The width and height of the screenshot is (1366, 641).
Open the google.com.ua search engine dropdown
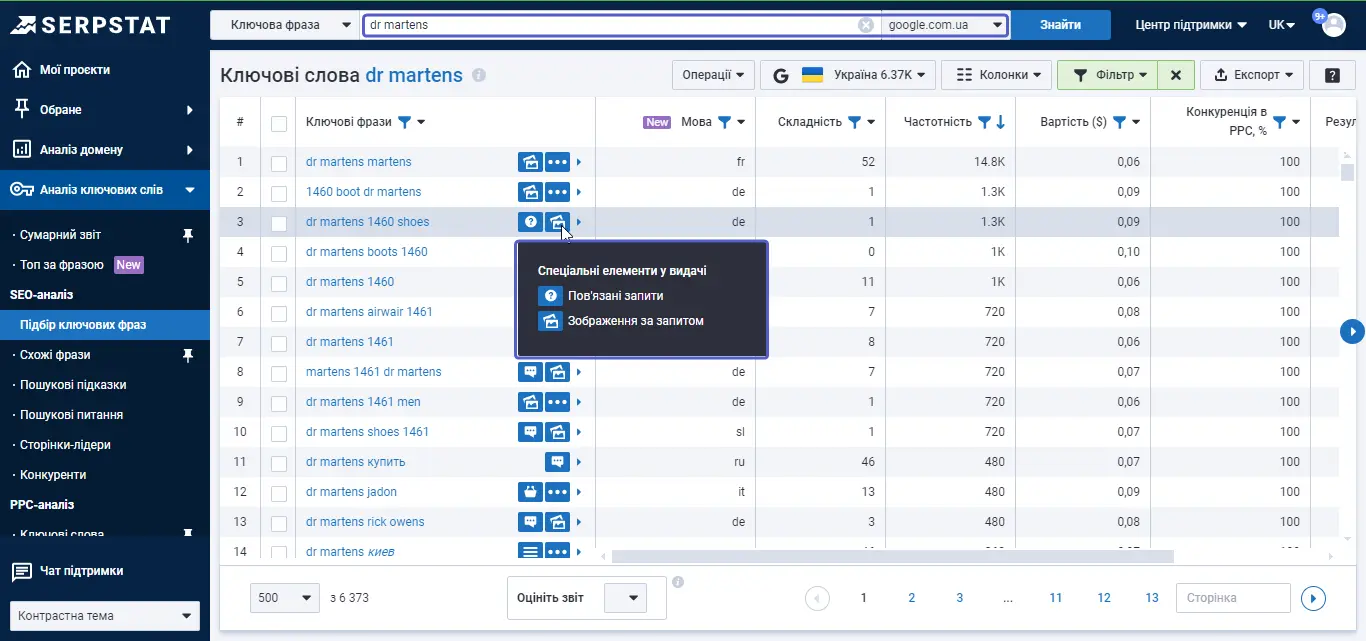tap(944, 25)
